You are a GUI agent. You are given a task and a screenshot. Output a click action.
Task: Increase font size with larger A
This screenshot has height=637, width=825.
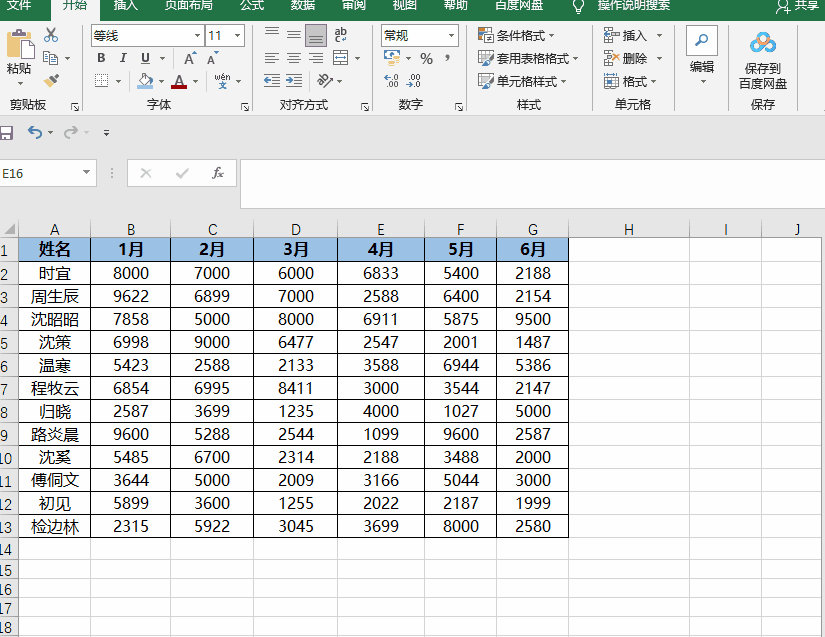pyautogui.click(x=190, y=58)
